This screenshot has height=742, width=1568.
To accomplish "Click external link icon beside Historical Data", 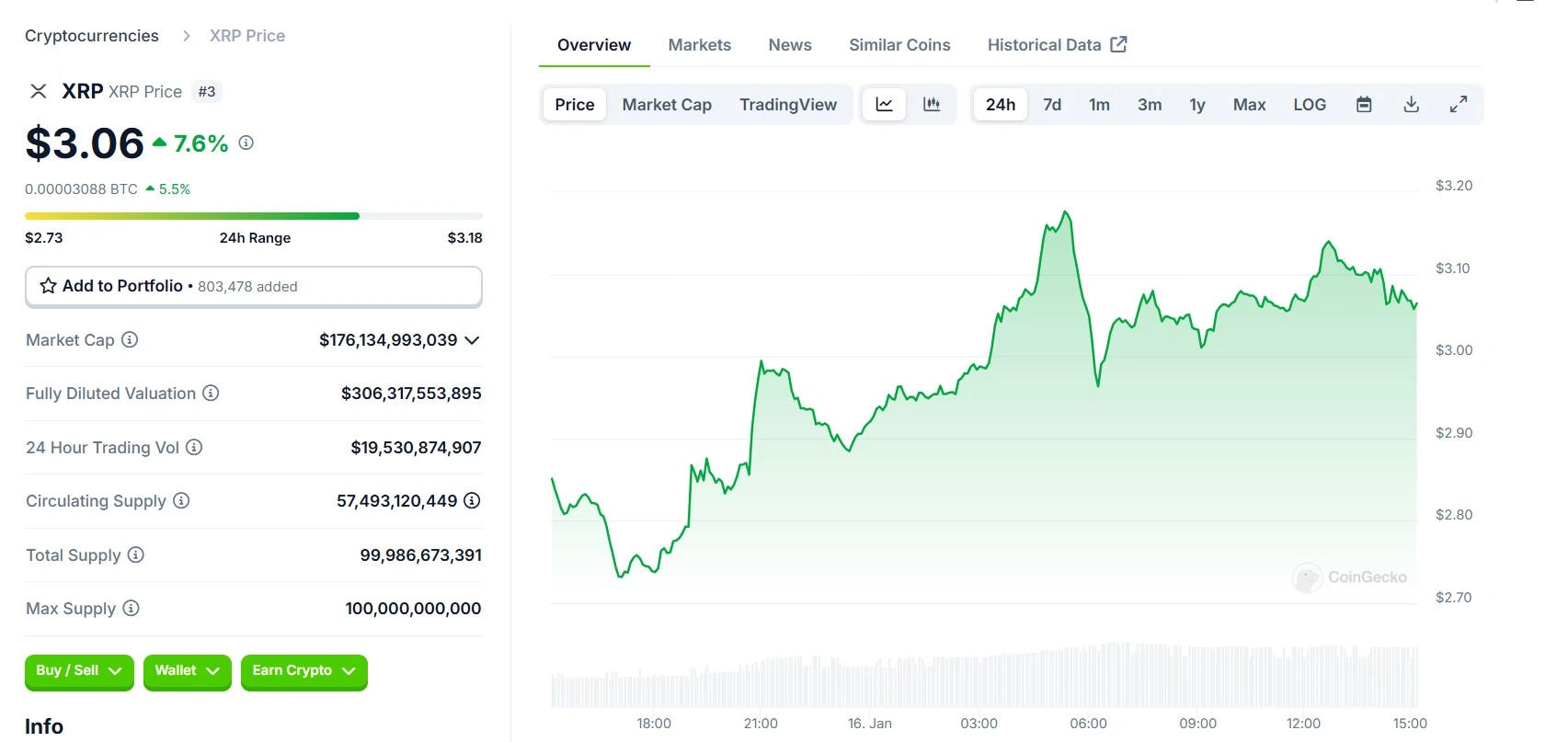I will coord(1118,44).
